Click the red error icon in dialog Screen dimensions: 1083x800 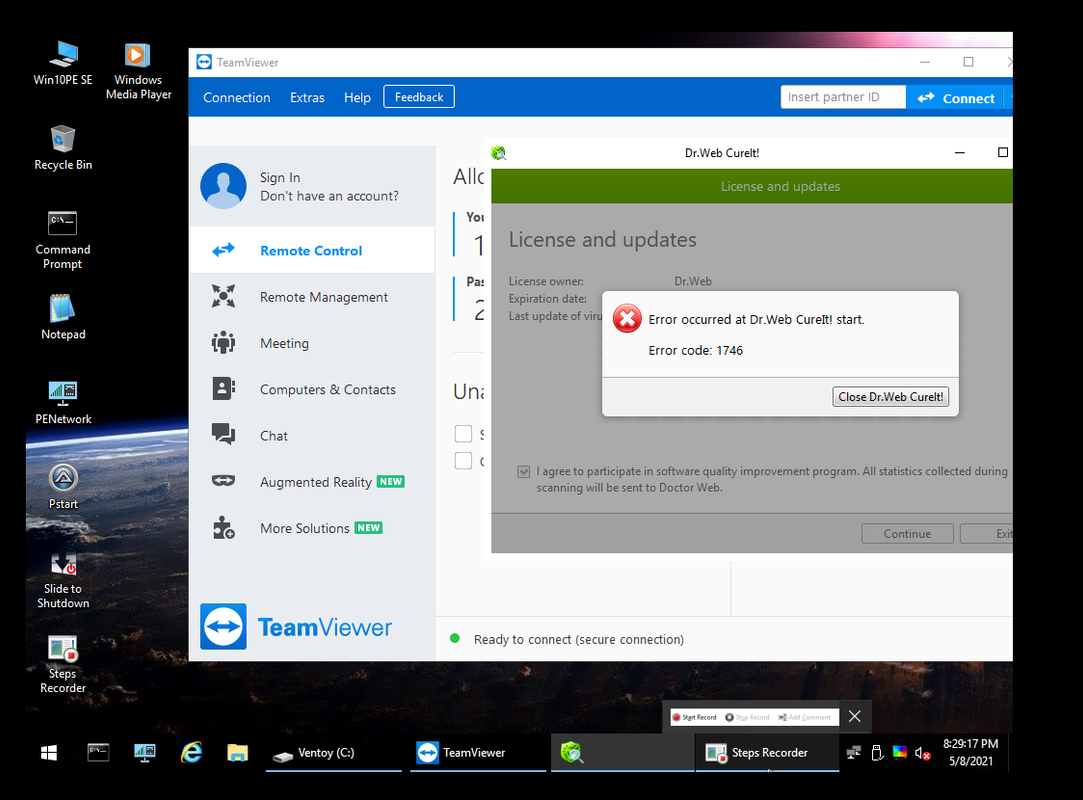pos(627,318)
